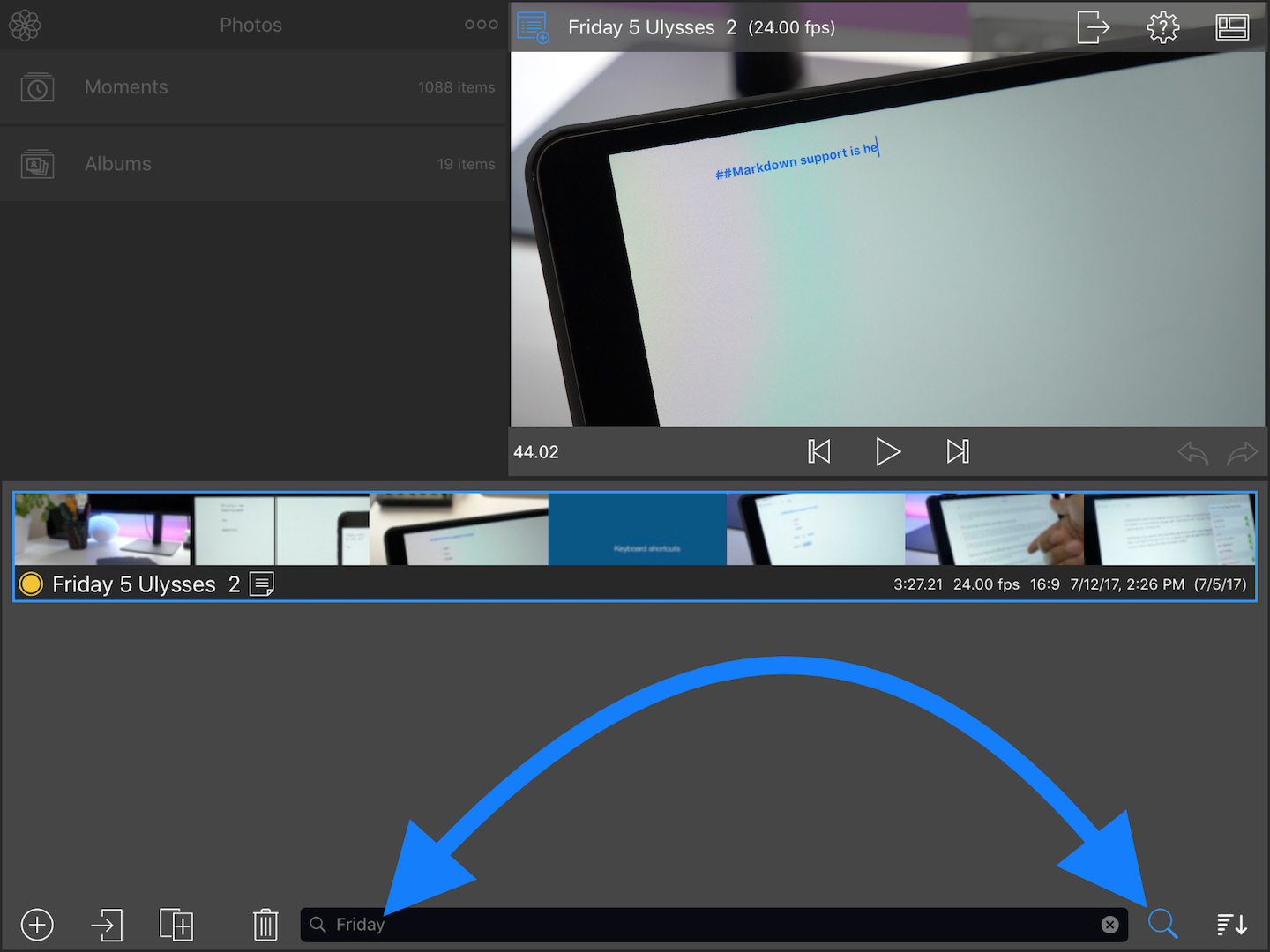Click the duplicate project icon

176,925
